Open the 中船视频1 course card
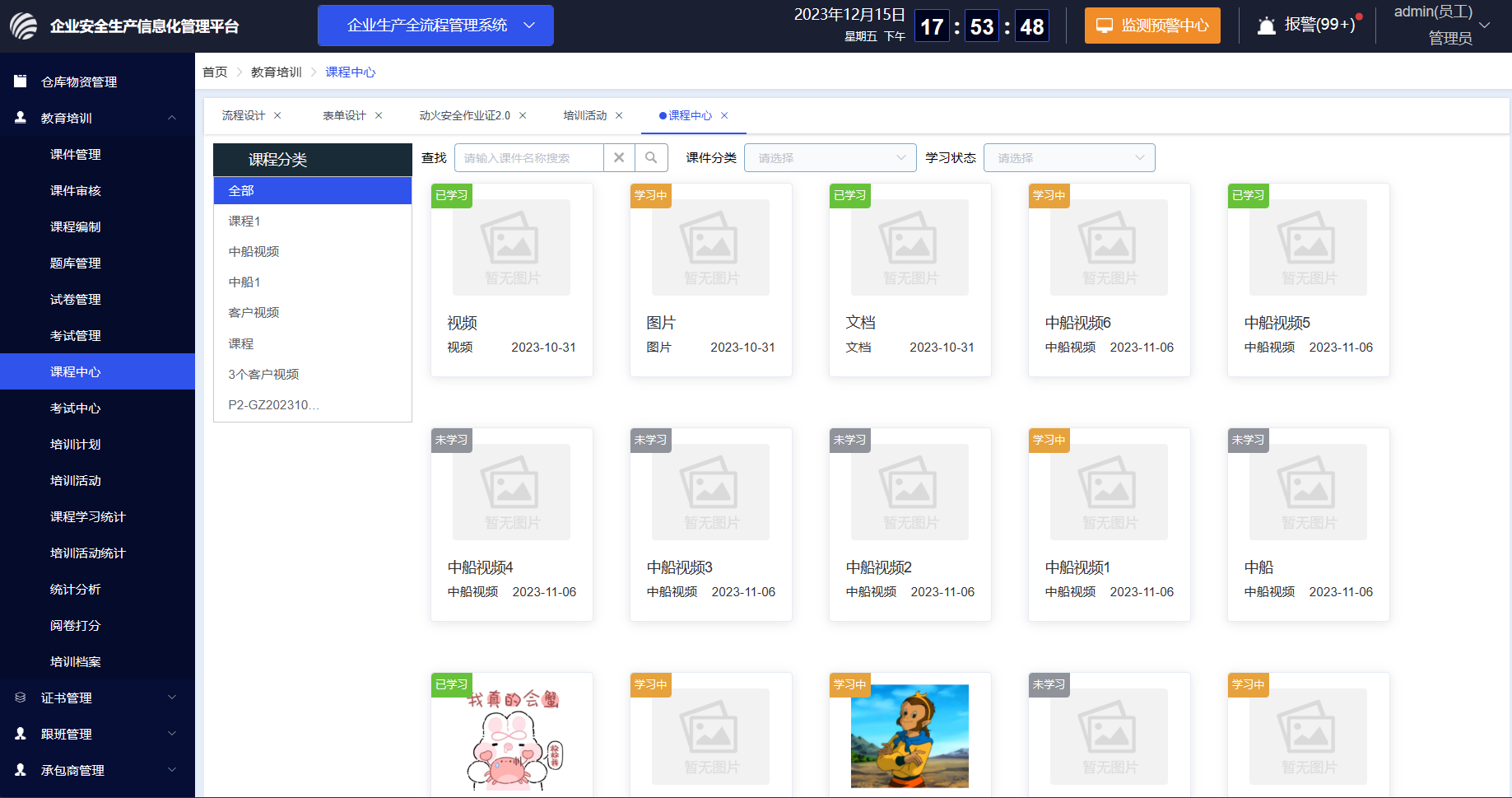Image resolution: width=1512 pixels, height=798 pixels. tap(1110, 525)
